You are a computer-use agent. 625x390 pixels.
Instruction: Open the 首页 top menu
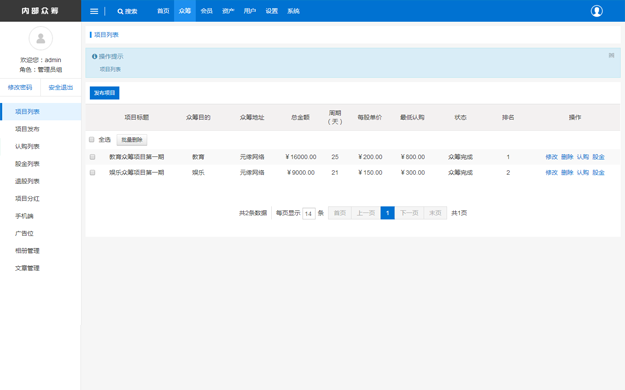163,11
